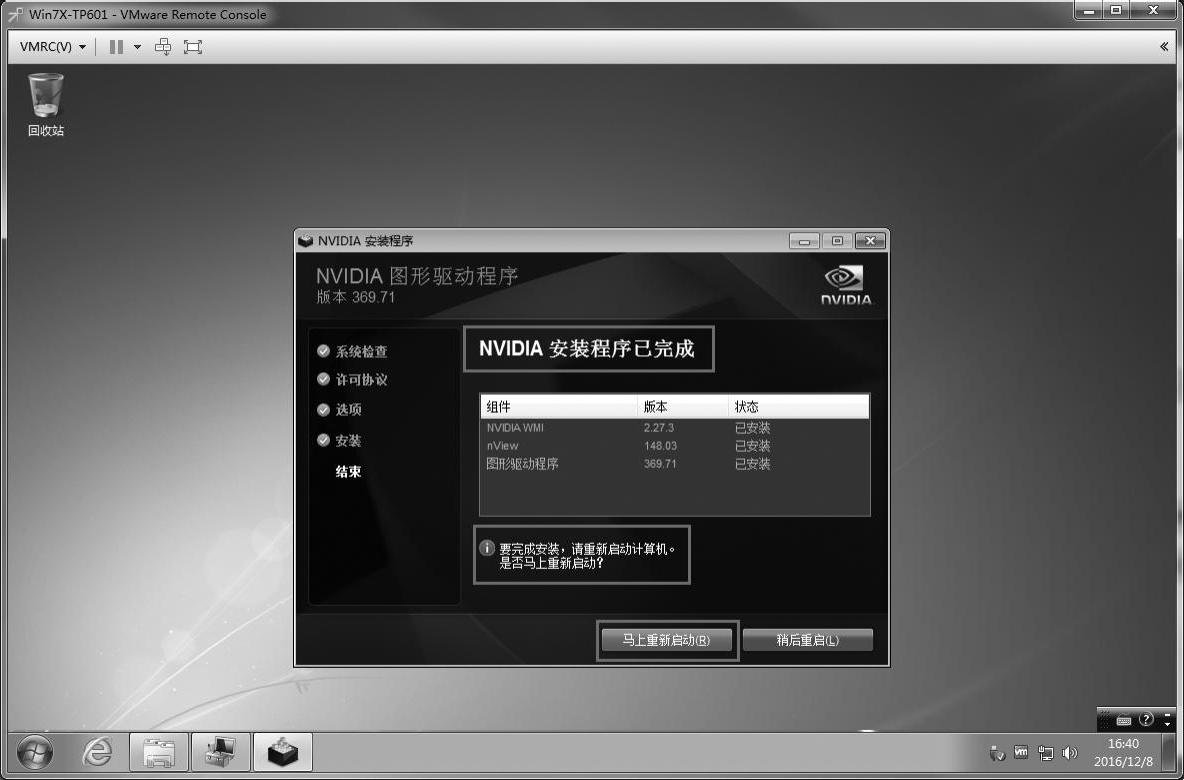Click the NVIDIA logo in installer
Viewport: 1184px width, 780px height.
(846, 285)
